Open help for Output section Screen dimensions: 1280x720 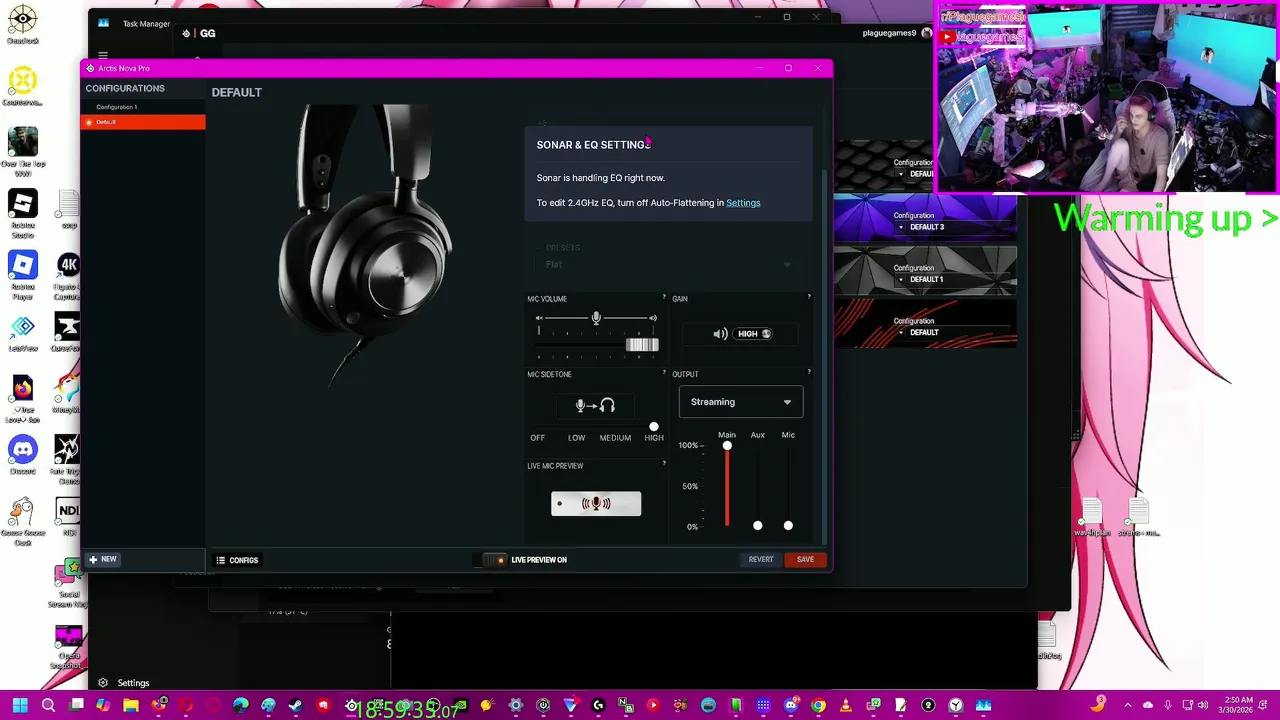tap(809, 372)
